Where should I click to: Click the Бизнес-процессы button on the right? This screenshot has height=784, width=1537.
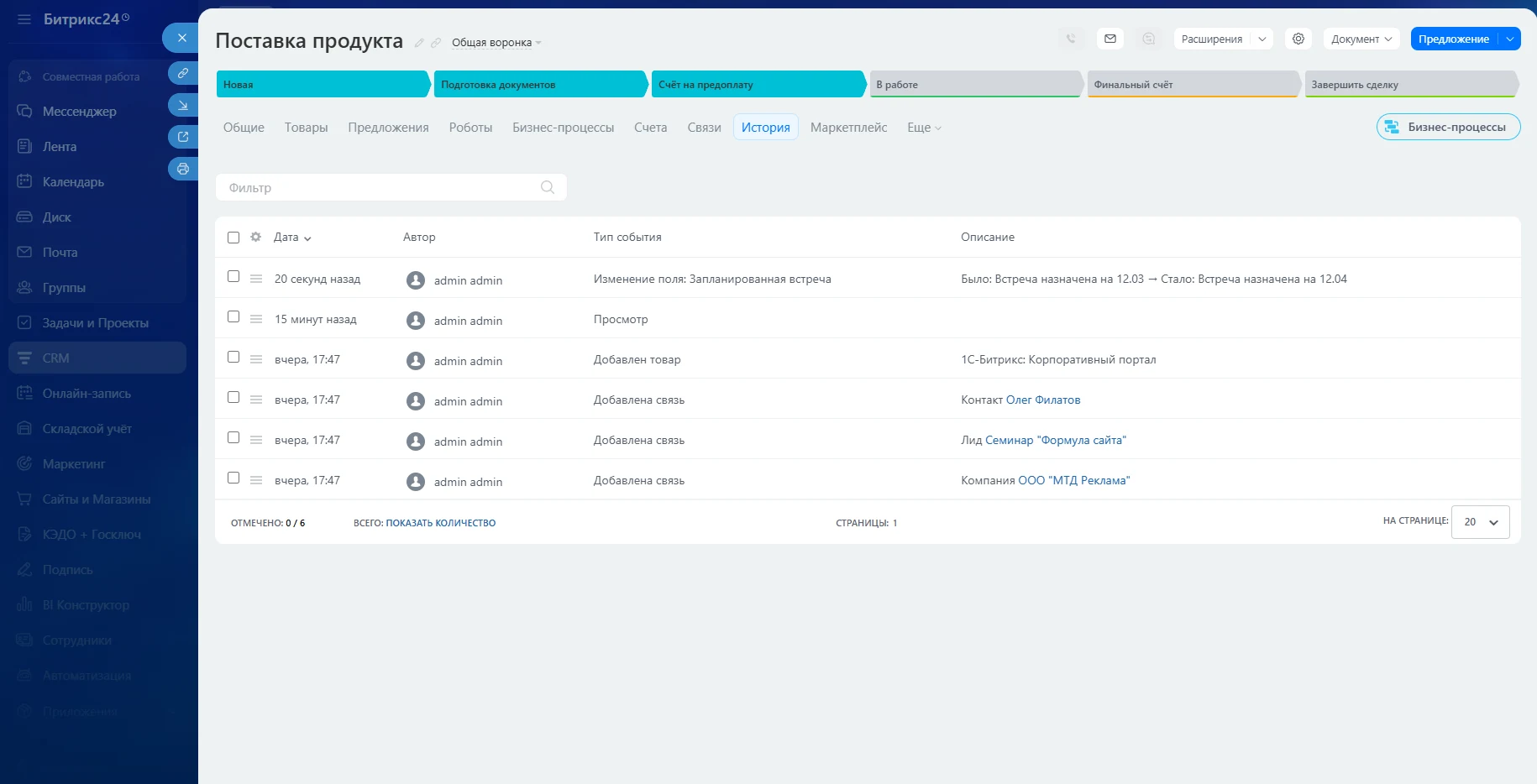[1448, 127]
